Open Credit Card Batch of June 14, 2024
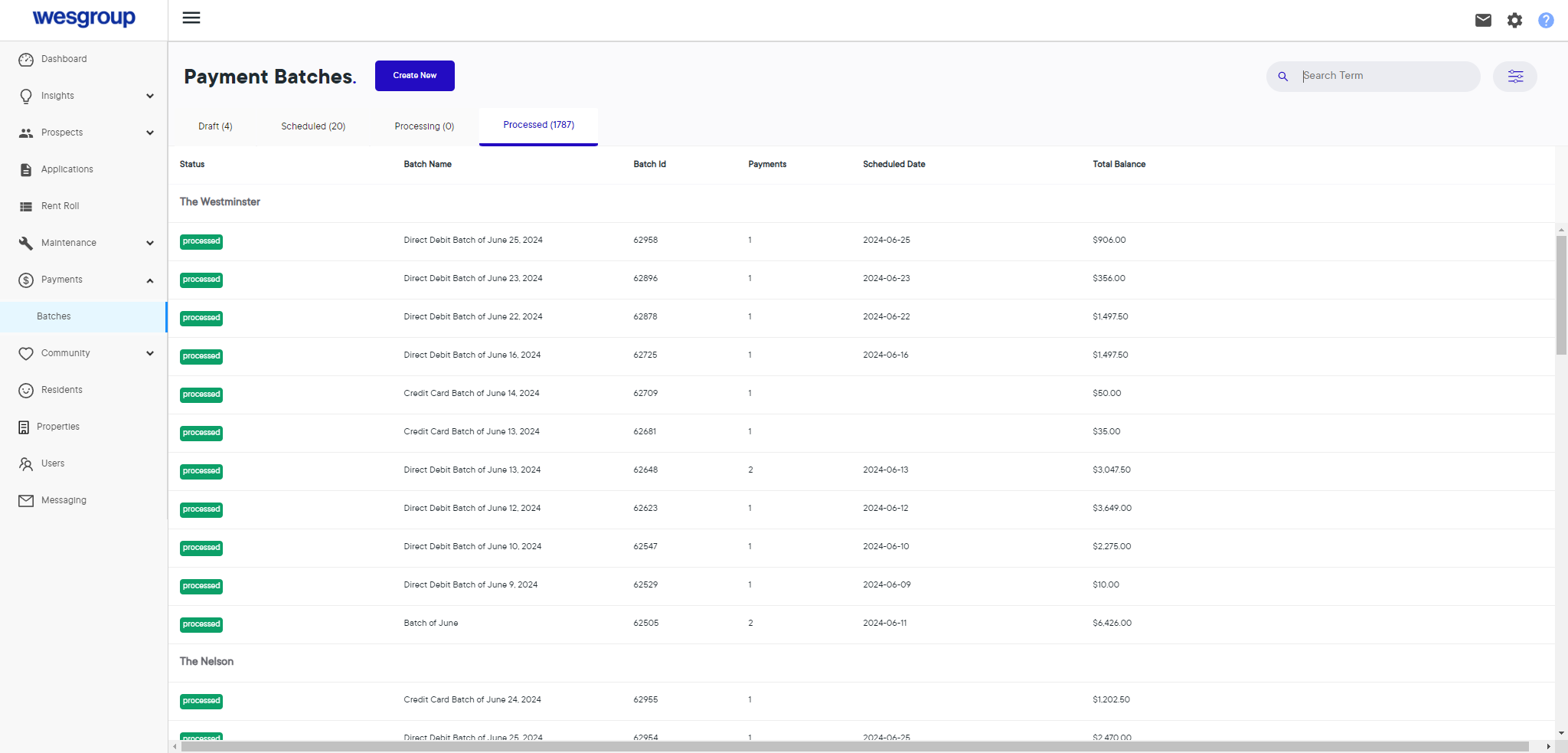The width and height of the screenshot is (1568, 753). [x=472, y=393]
